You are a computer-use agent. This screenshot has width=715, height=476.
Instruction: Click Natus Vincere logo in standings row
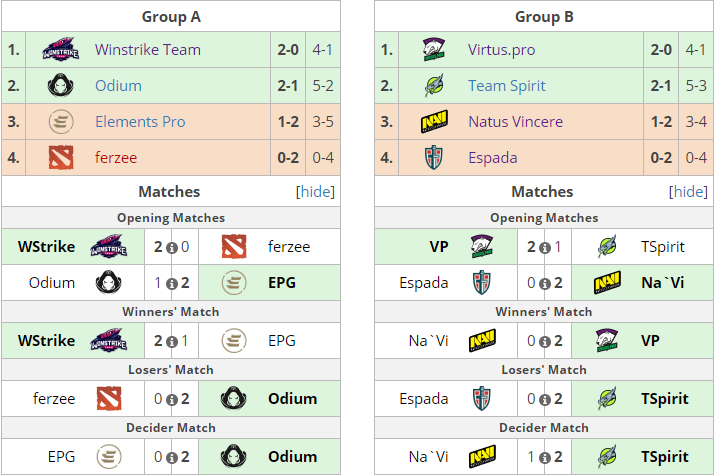click(x=434, y=122)
